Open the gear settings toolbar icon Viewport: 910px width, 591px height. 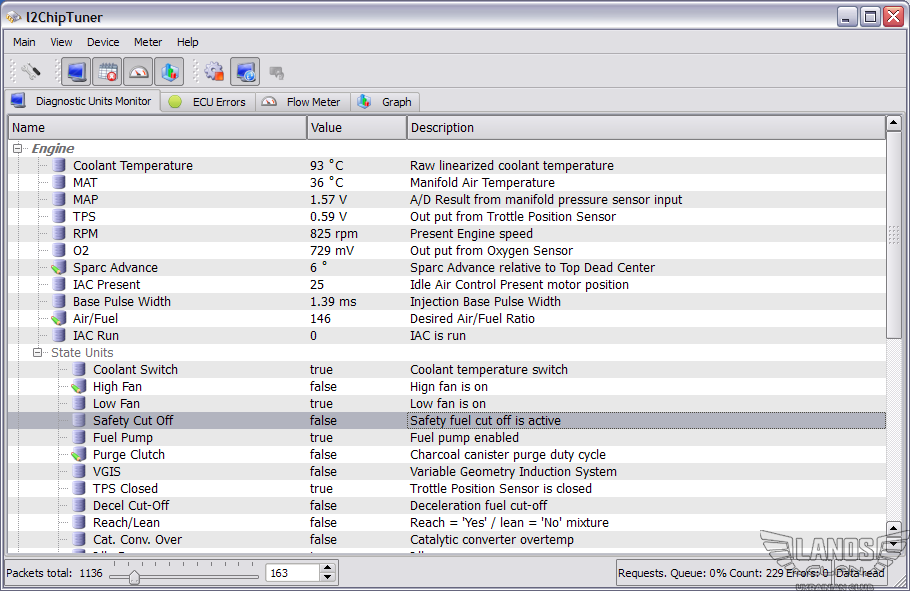tap(214, 72)
